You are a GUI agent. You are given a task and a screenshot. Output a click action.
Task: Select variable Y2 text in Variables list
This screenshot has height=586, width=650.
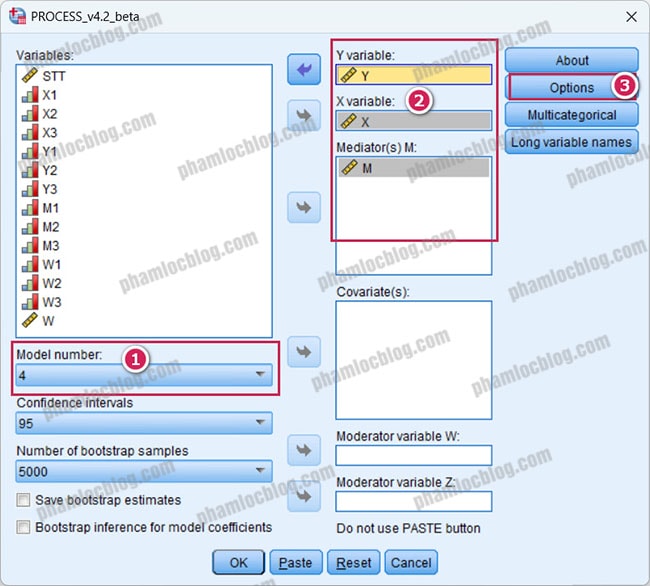(x=50, y=170)
